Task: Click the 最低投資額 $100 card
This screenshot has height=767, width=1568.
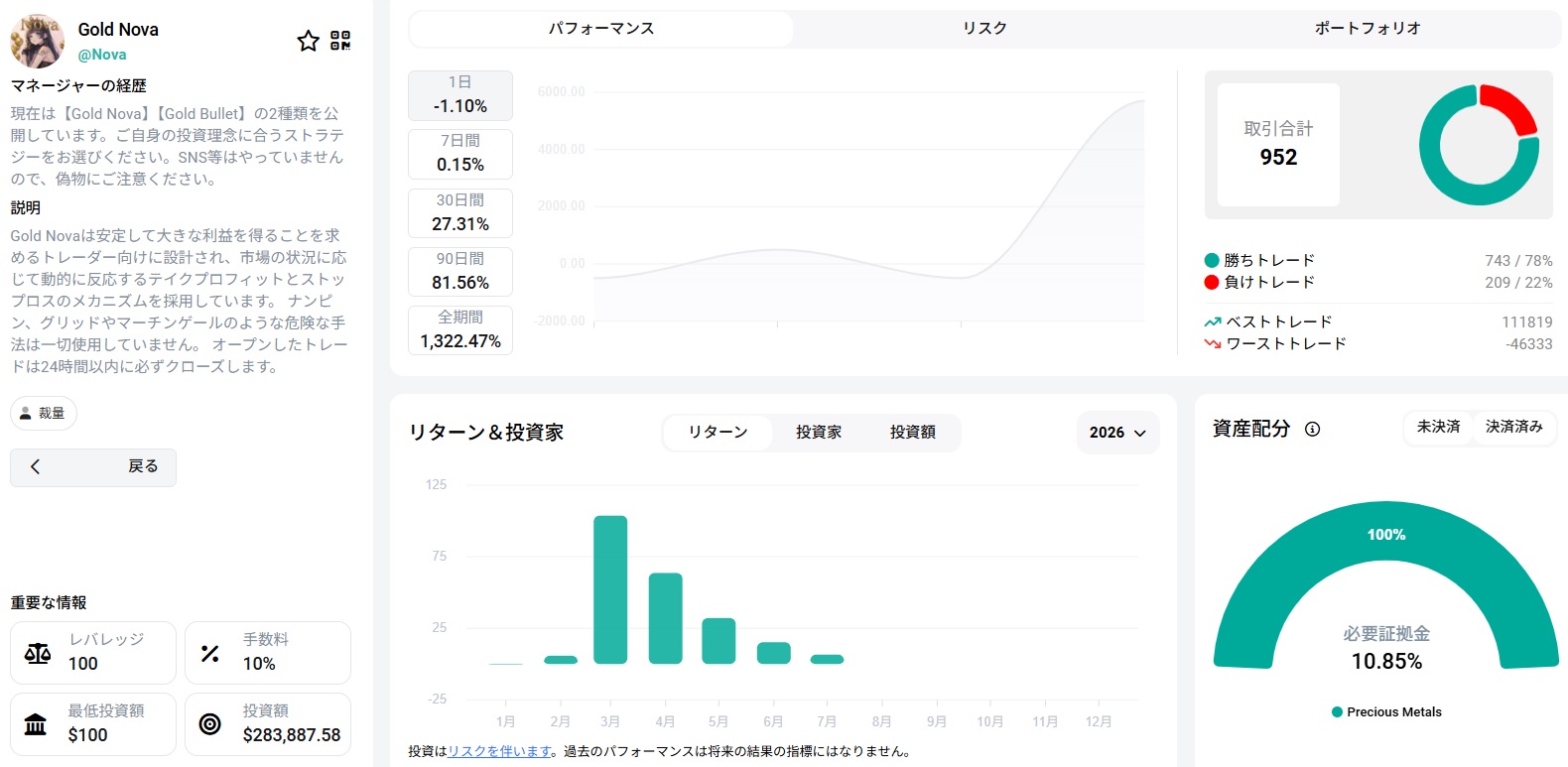Action: tap(93, 724)
